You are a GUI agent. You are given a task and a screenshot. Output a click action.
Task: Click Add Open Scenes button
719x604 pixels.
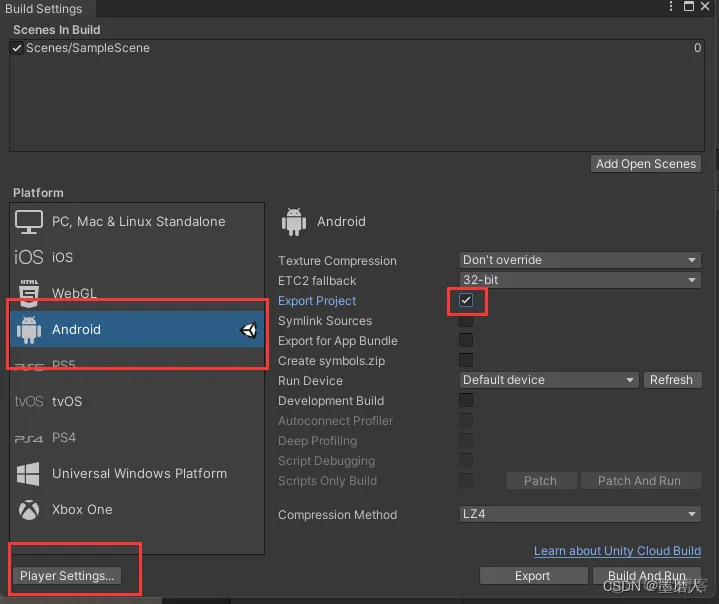click(646, 164)
